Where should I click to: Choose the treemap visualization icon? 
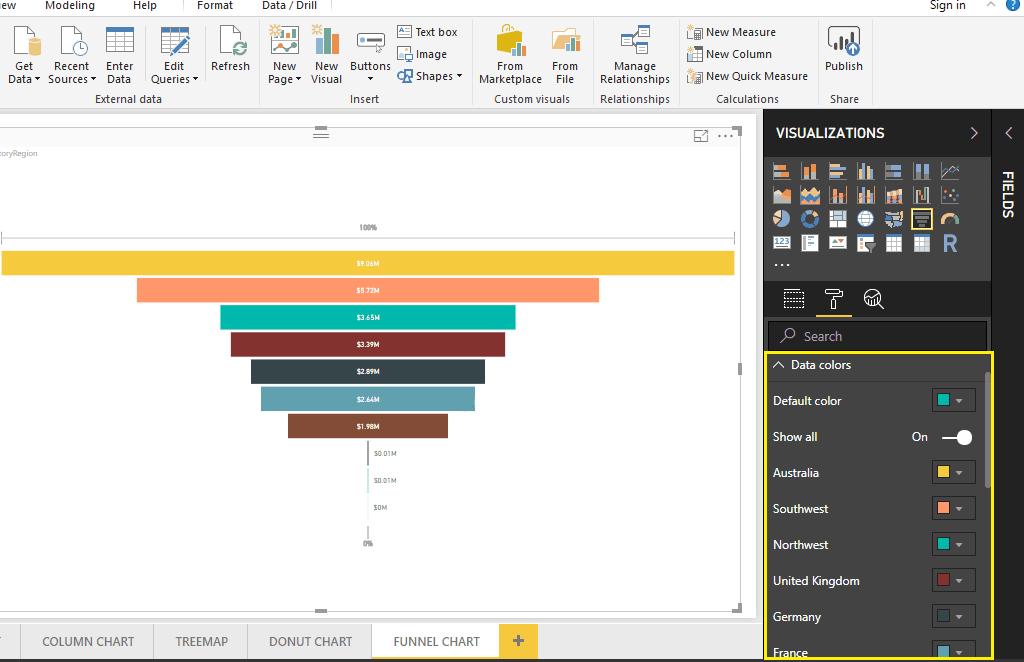(x=838, y=219)
